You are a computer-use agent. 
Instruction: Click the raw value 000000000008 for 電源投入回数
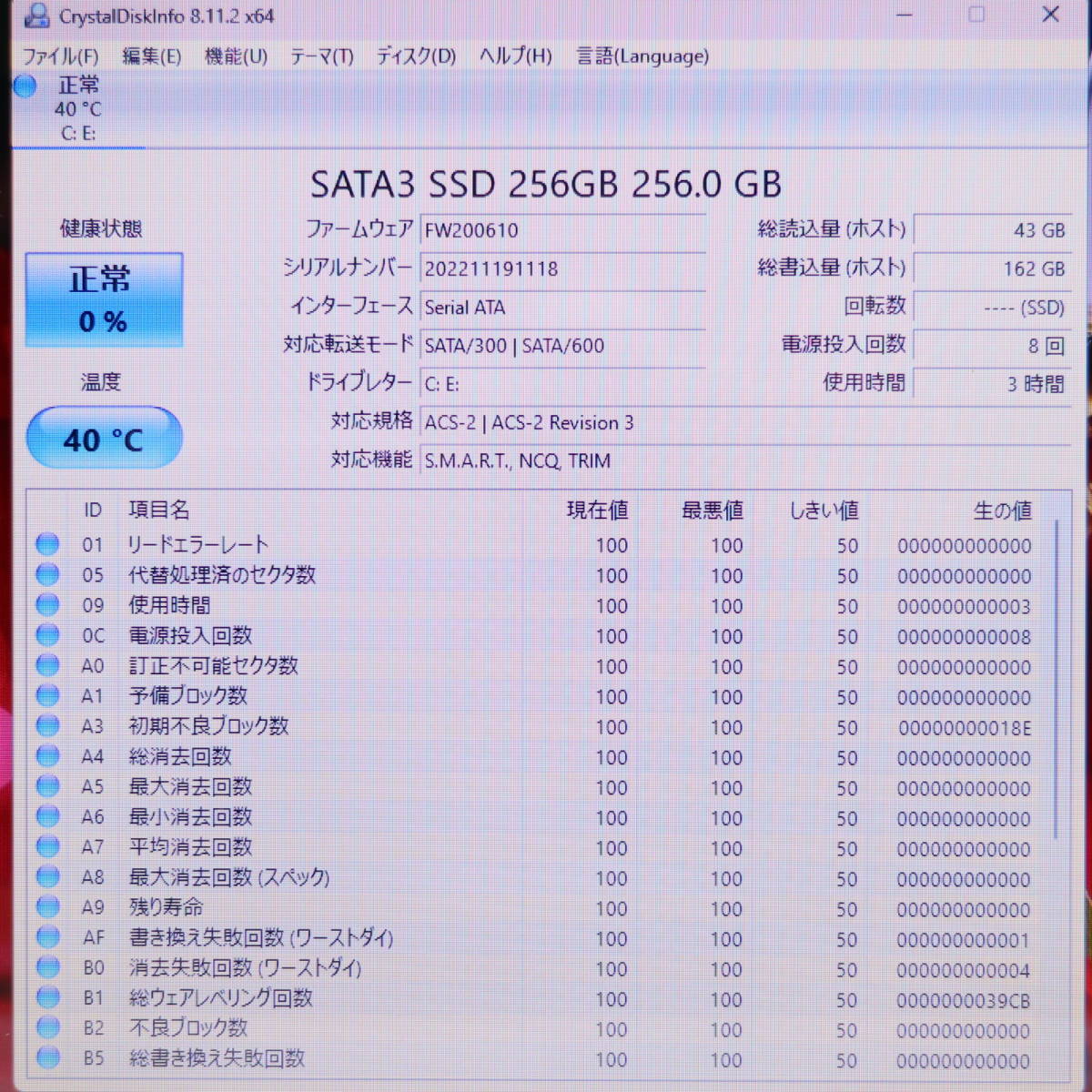[x=965, y=637]
